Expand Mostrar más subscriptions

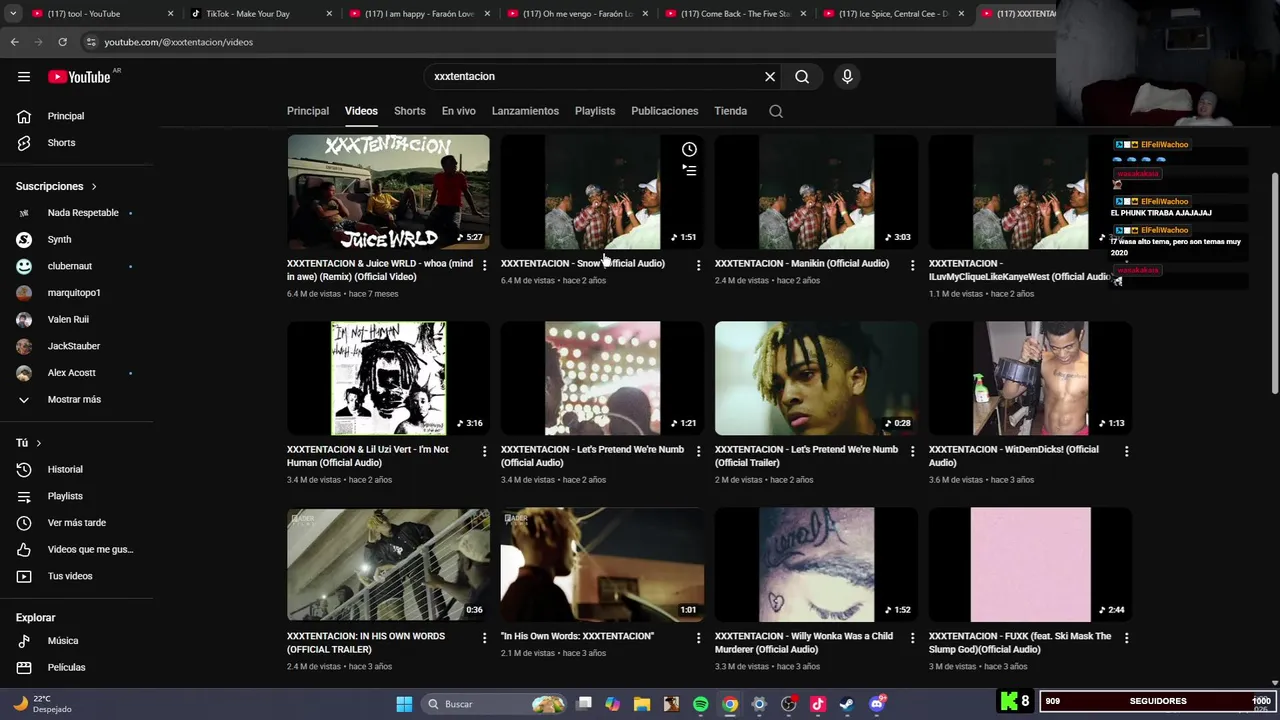click(x=77, y=400)
